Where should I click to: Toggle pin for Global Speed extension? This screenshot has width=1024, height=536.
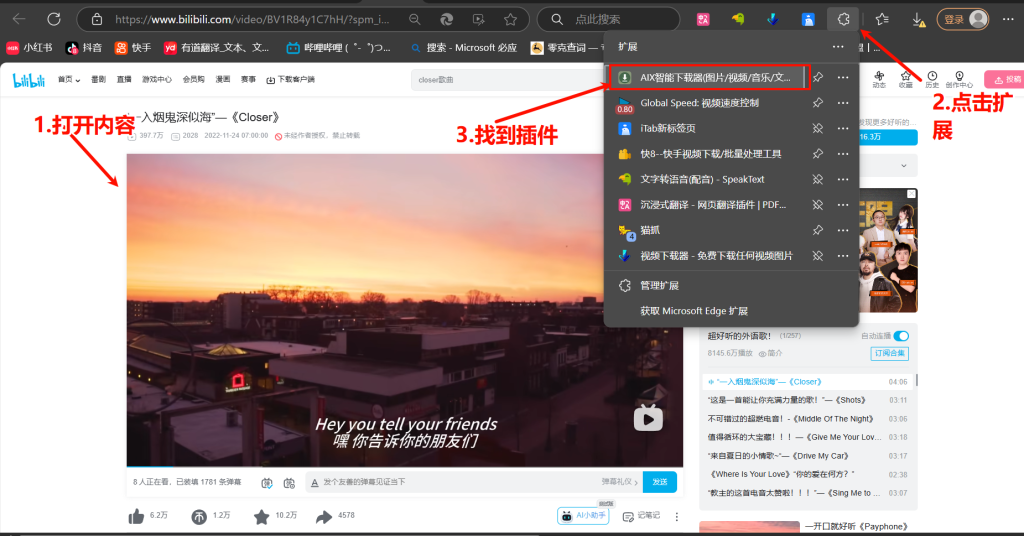817,103
